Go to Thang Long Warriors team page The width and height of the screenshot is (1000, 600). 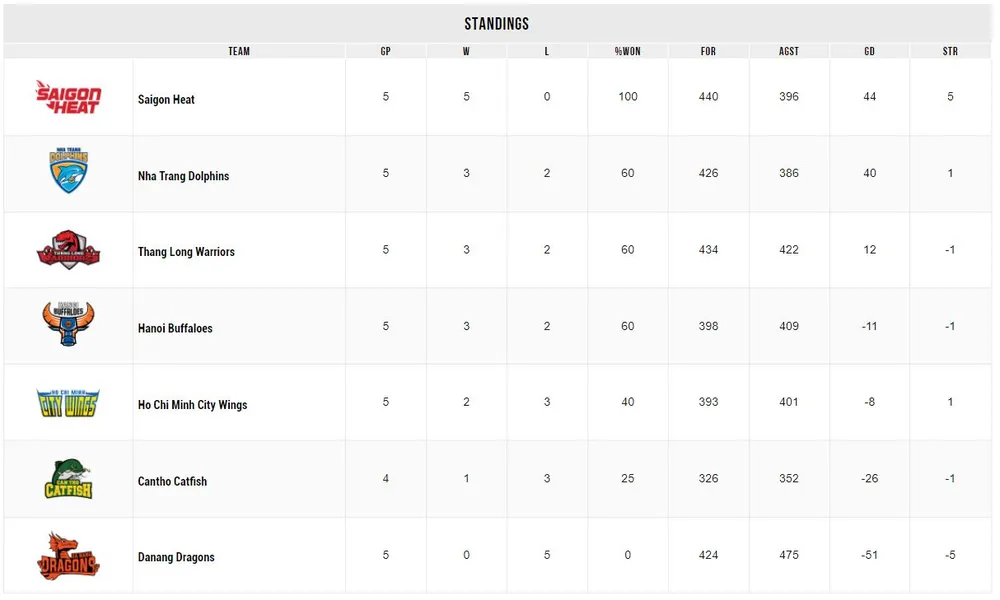[186, 252]
